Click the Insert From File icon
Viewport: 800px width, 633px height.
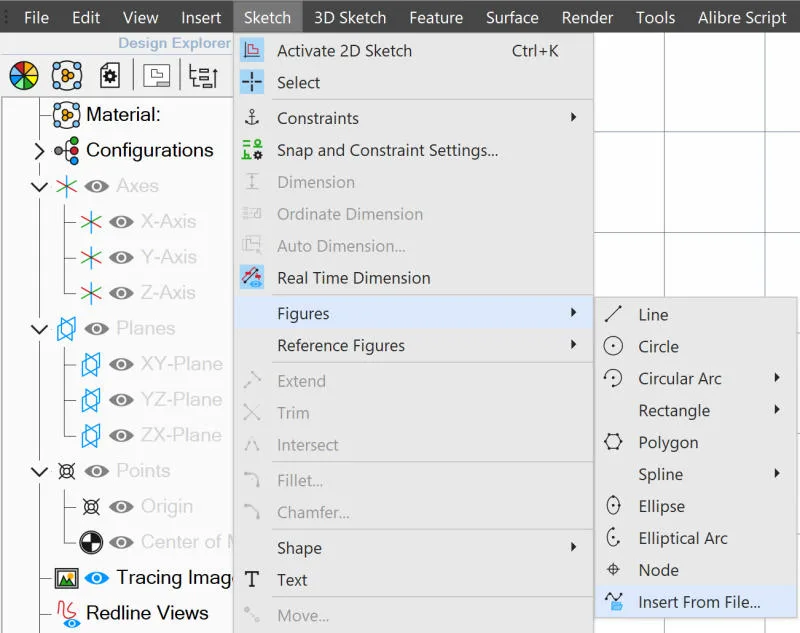[614, 601]
